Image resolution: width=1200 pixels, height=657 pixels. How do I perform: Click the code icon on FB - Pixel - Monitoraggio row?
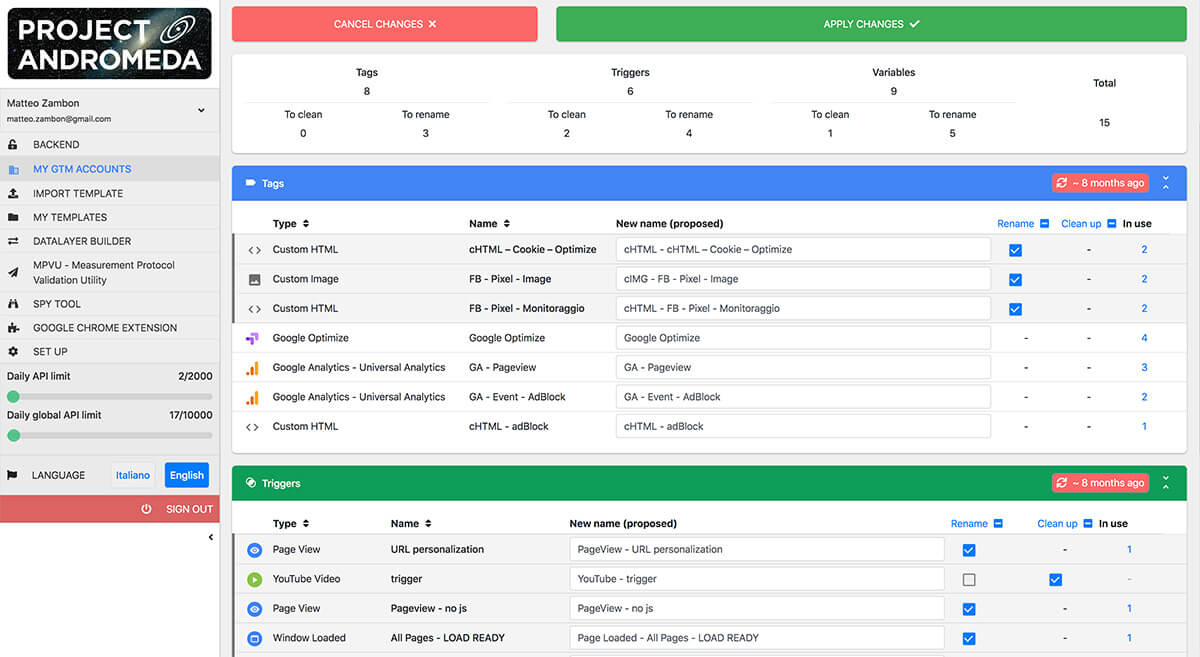[253, 309]
